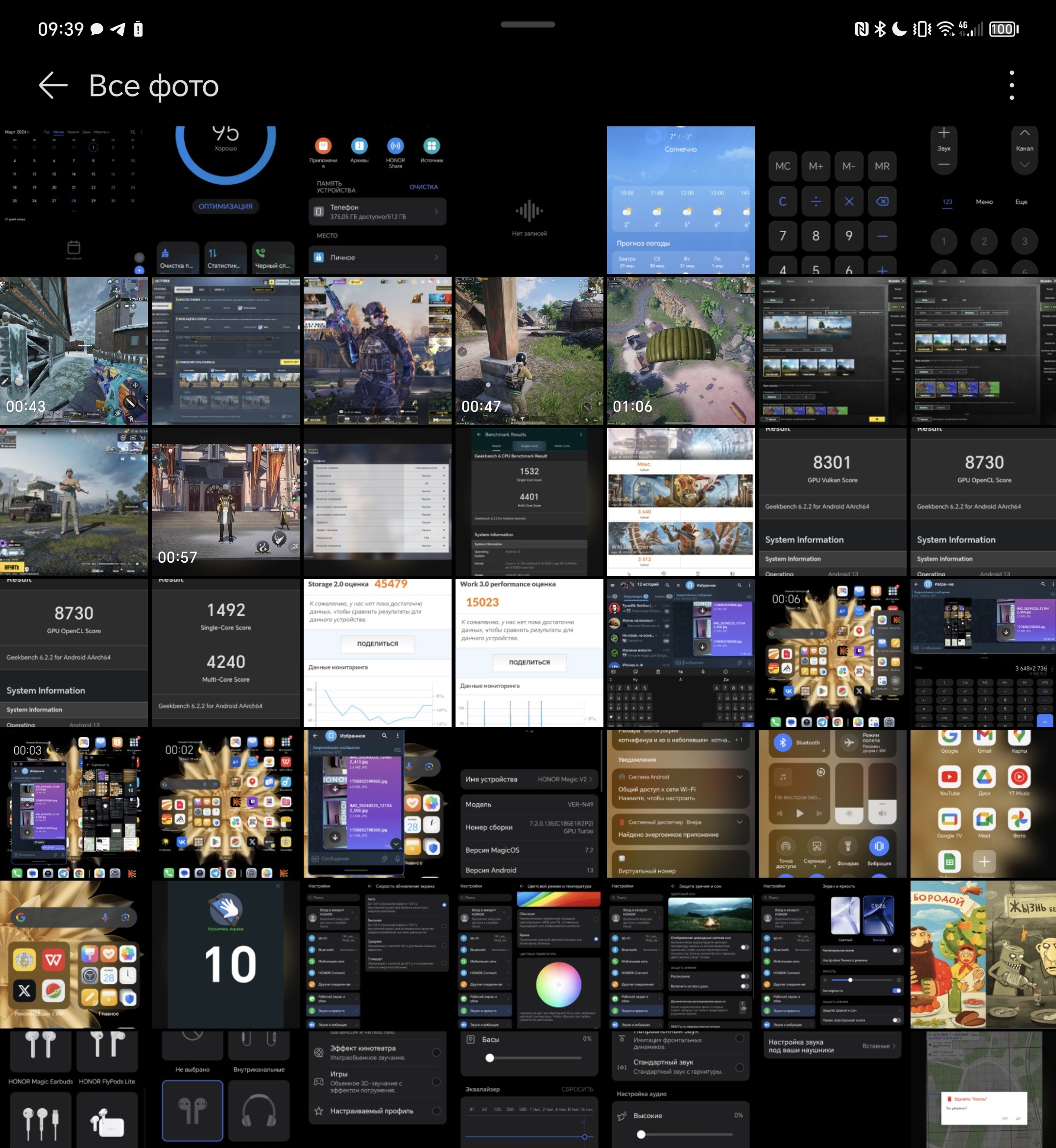Viewport: 1056px width, 1148px height.
Task: Tap the battery indicator in status bar
Action: point(1004,29)
